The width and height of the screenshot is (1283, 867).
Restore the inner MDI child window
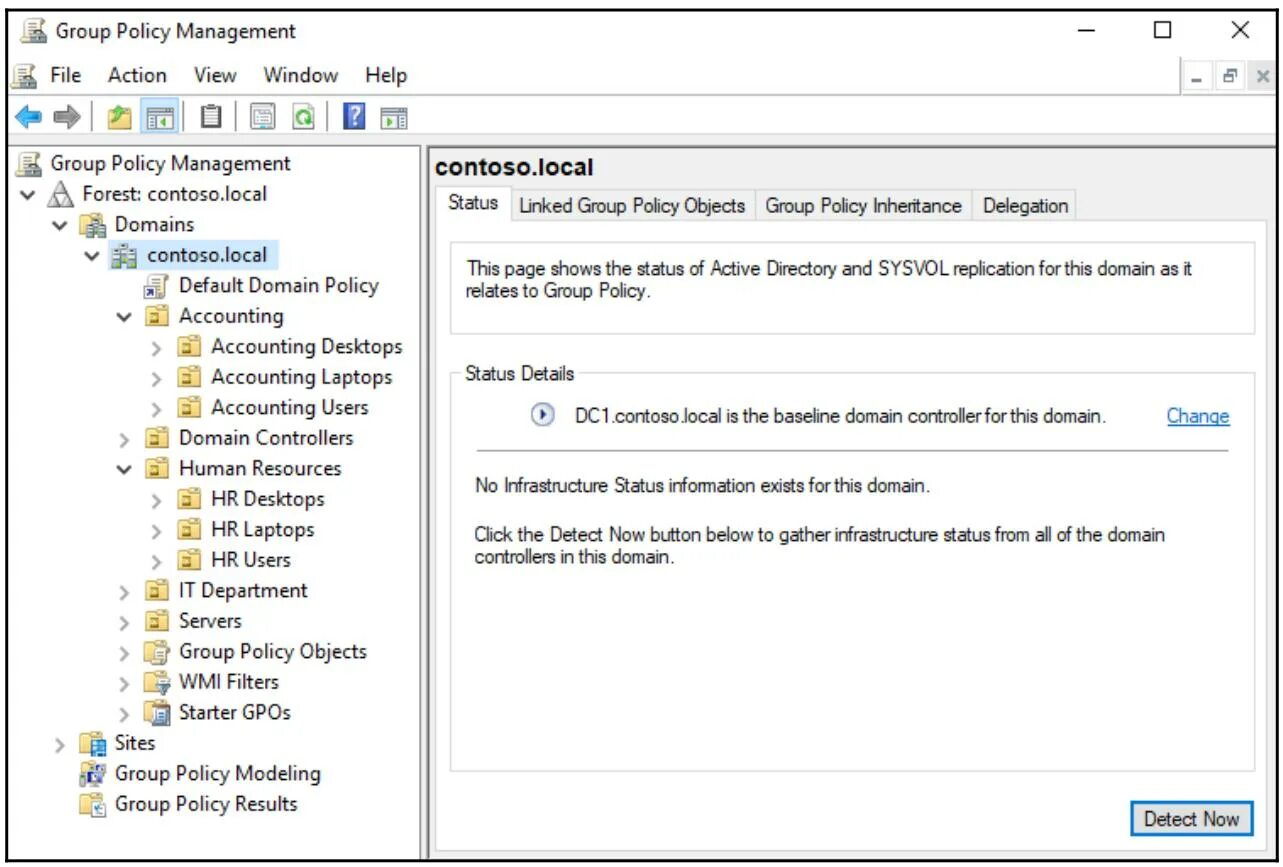(1232, 76)
